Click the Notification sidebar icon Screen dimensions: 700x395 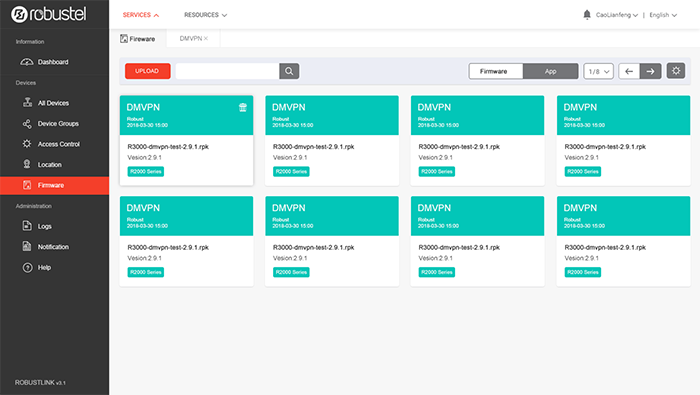click(x=27, y=246)
